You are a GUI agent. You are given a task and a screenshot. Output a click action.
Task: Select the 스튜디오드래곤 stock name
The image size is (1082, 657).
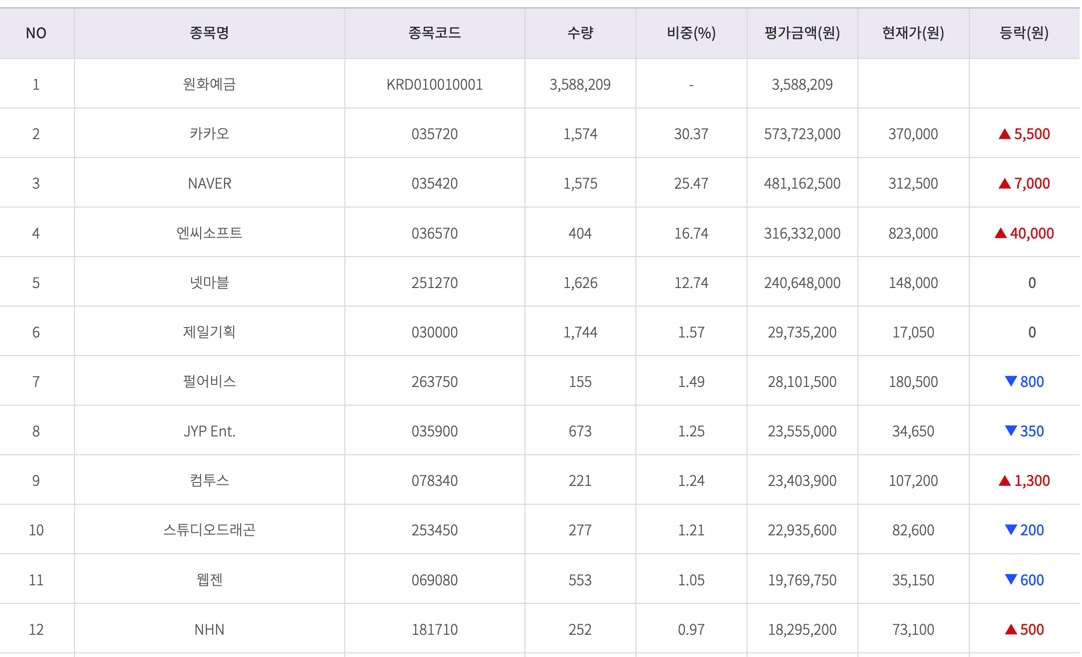click(209, 530)
